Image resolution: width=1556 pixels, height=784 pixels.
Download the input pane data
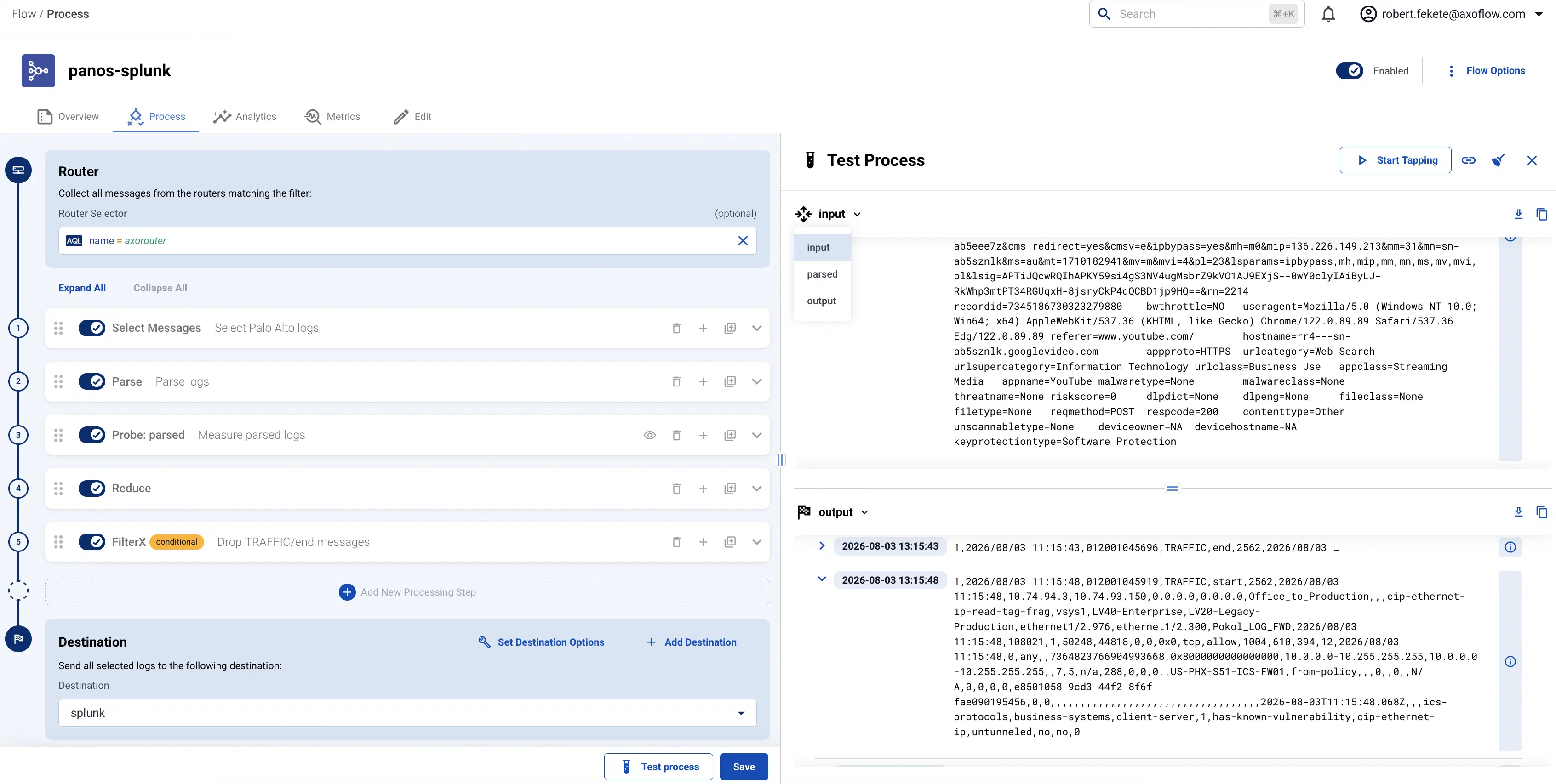(x=1519, y=214)
